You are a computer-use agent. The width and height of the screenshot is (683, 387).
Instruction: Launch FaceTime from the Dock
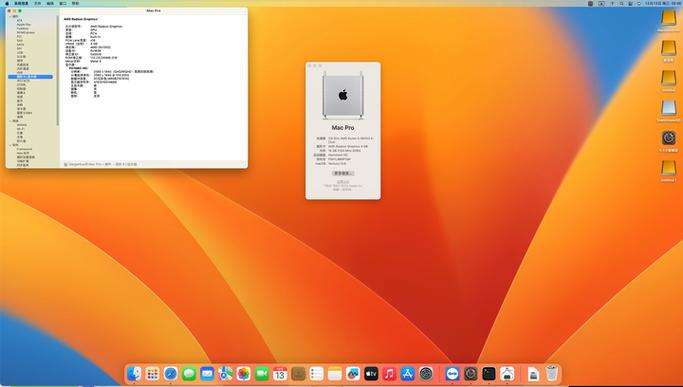pyautogui.click(x=262, y=373)
